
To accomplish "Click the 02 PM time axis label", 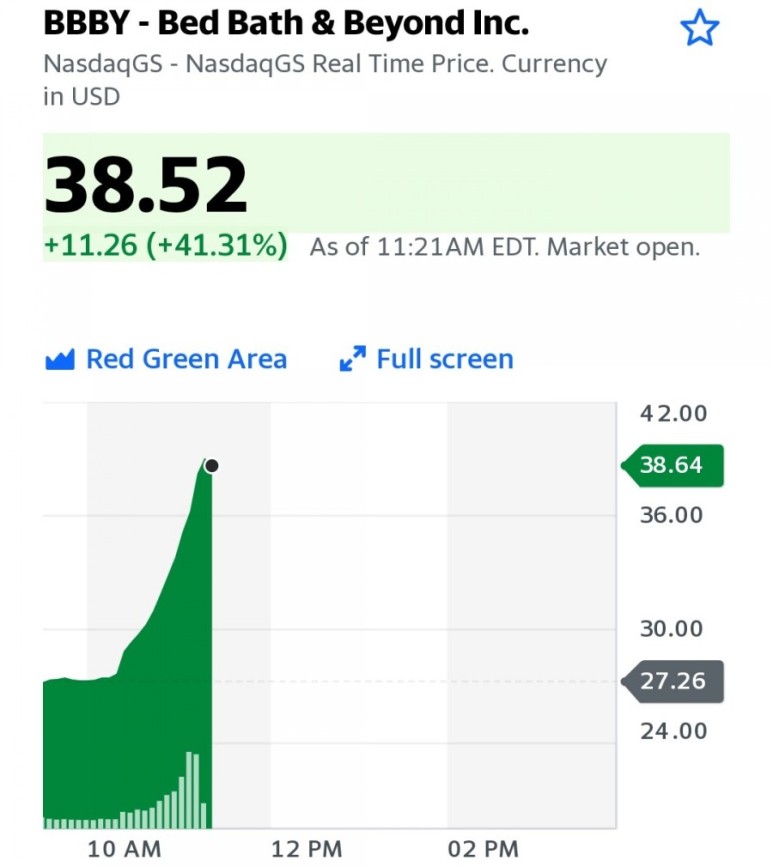I will (x=483, y=849).
